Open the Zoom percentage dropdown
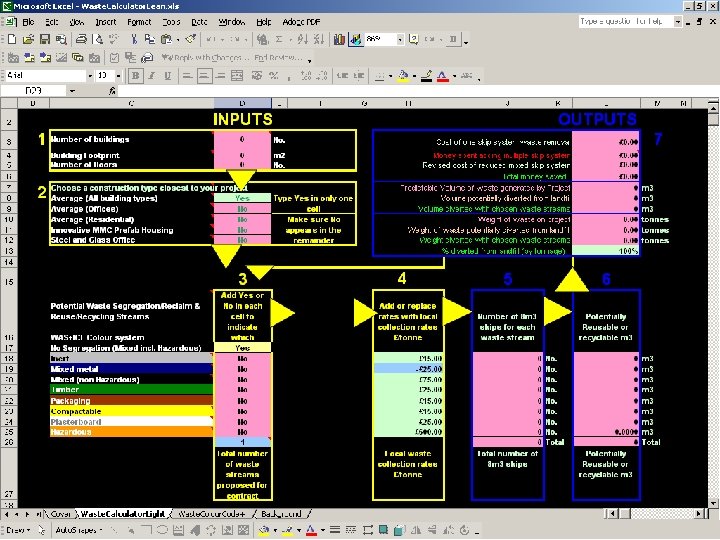 [400, 39]
